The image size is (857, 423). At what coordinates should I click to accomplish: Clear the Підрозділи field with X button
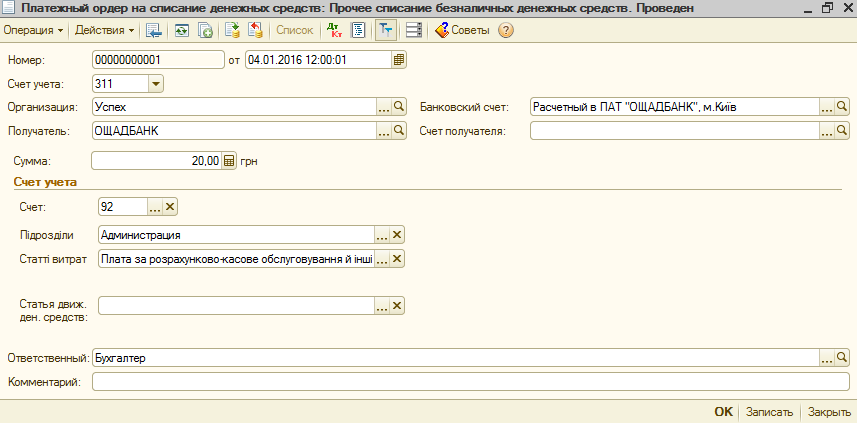point(397,235)
